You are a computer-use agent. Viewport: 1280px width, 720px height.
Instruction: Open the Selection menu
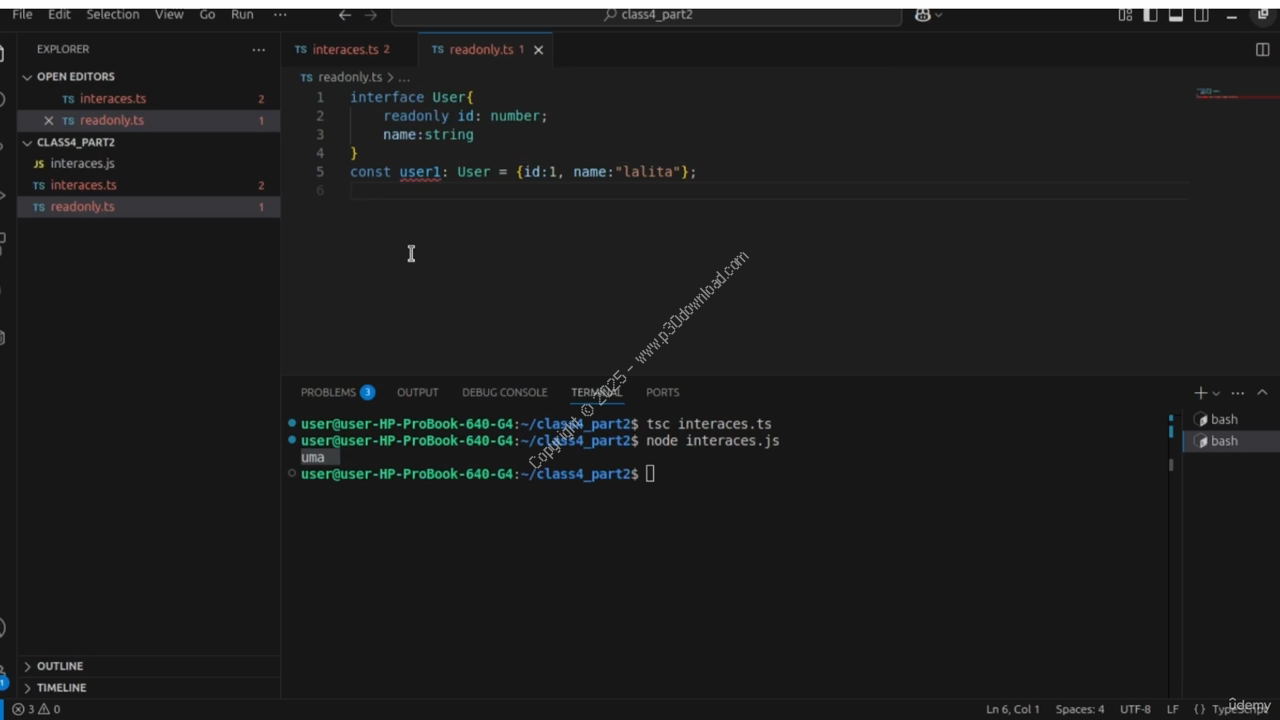[113, 14]
